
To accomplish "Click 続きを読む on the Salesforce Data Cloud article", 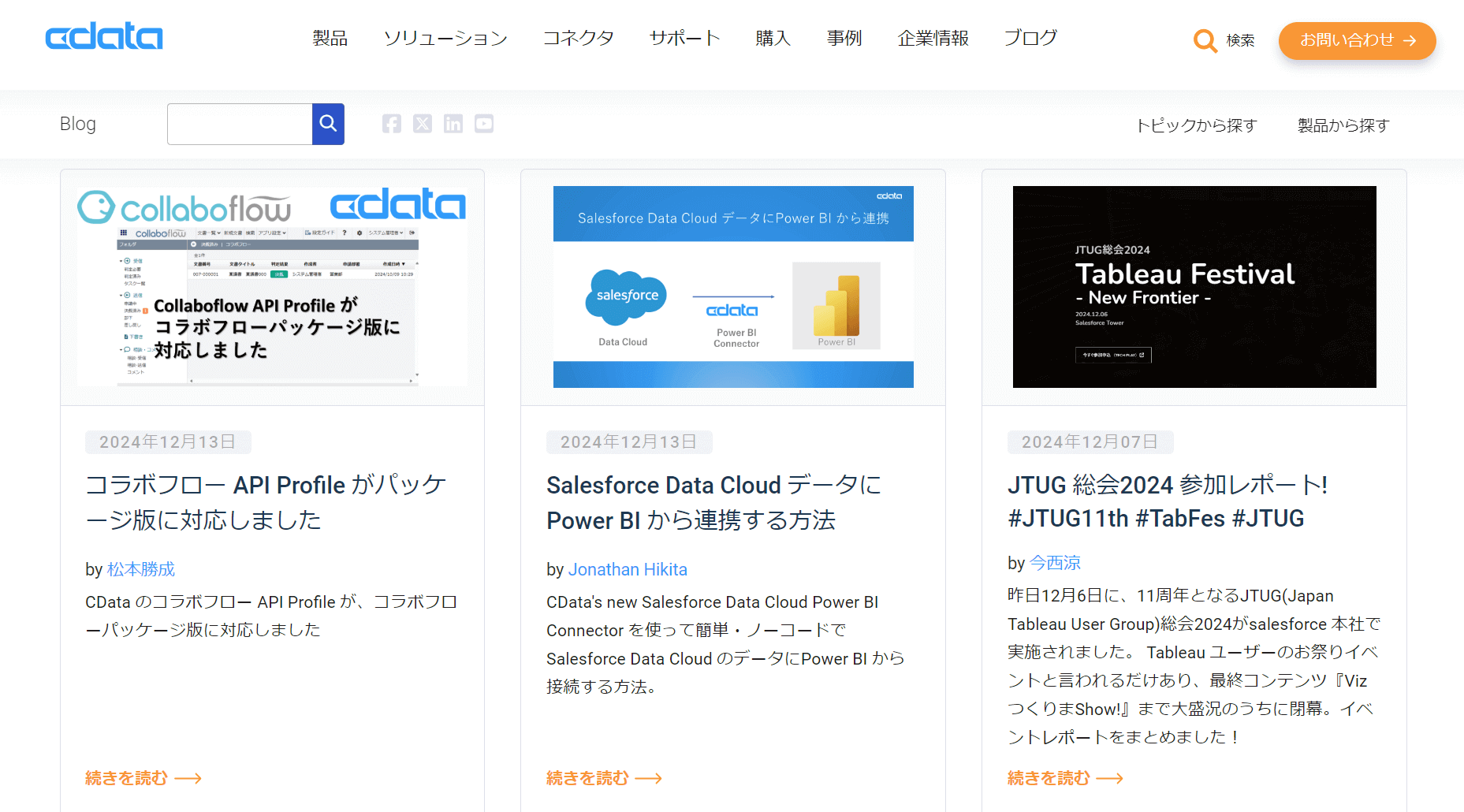I will pyautogui.click(x=605, y=778).
